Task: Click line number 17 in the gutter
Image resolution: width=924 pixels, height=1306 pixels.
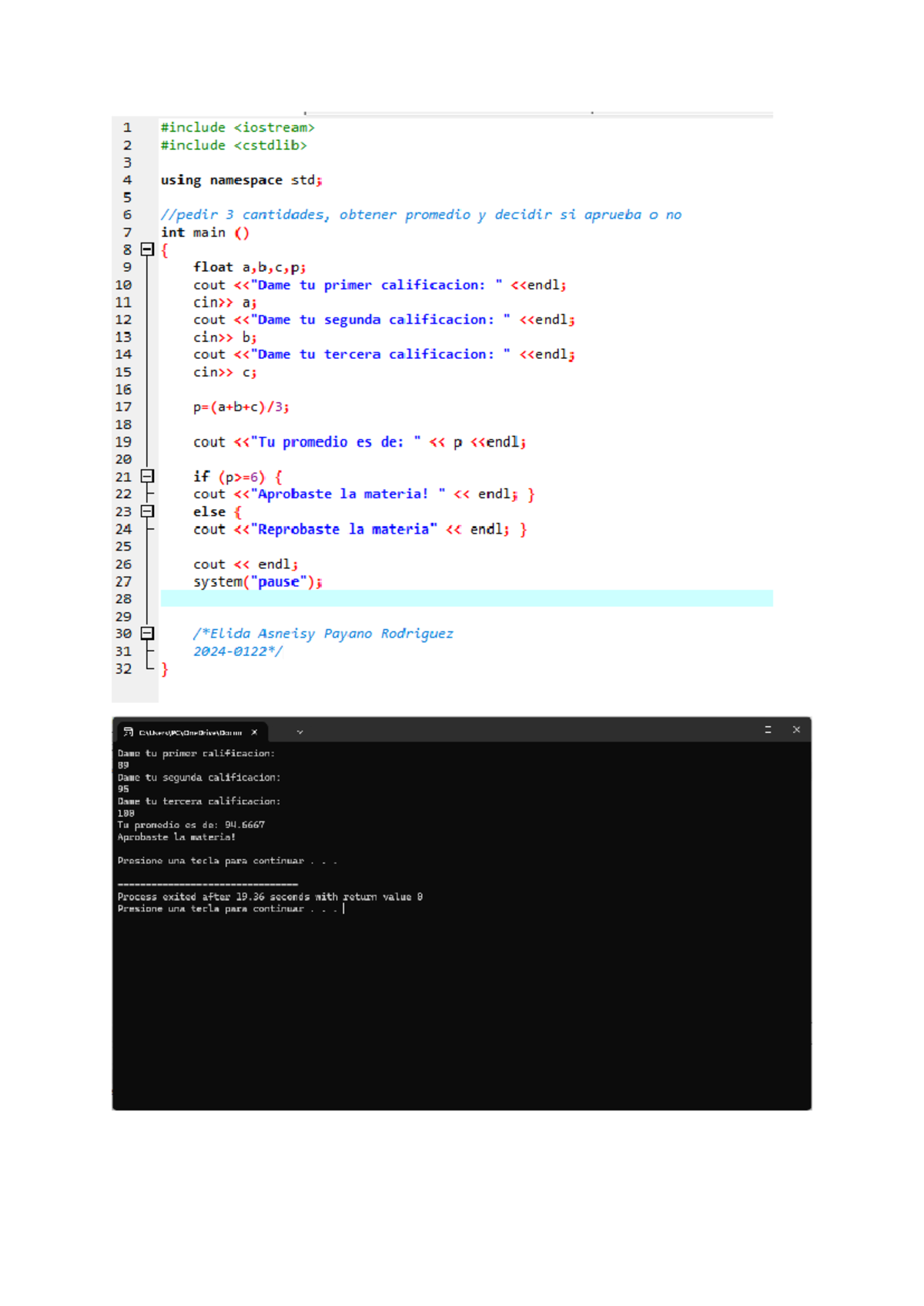Action: click(123, 407)
